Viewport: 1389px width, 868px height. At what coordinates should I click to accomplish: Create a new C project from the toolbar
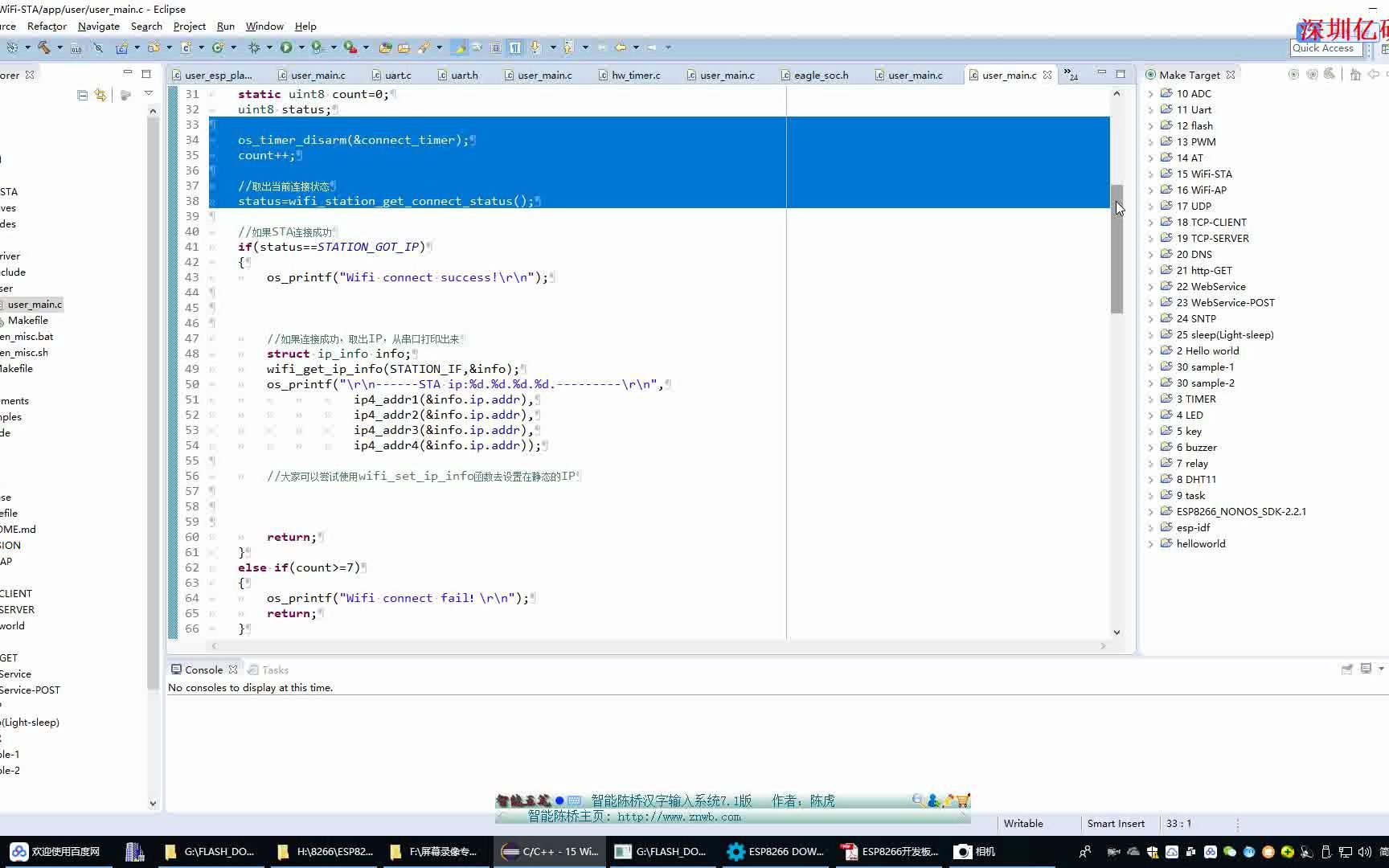pyautogui.click(x=122, y=47)
